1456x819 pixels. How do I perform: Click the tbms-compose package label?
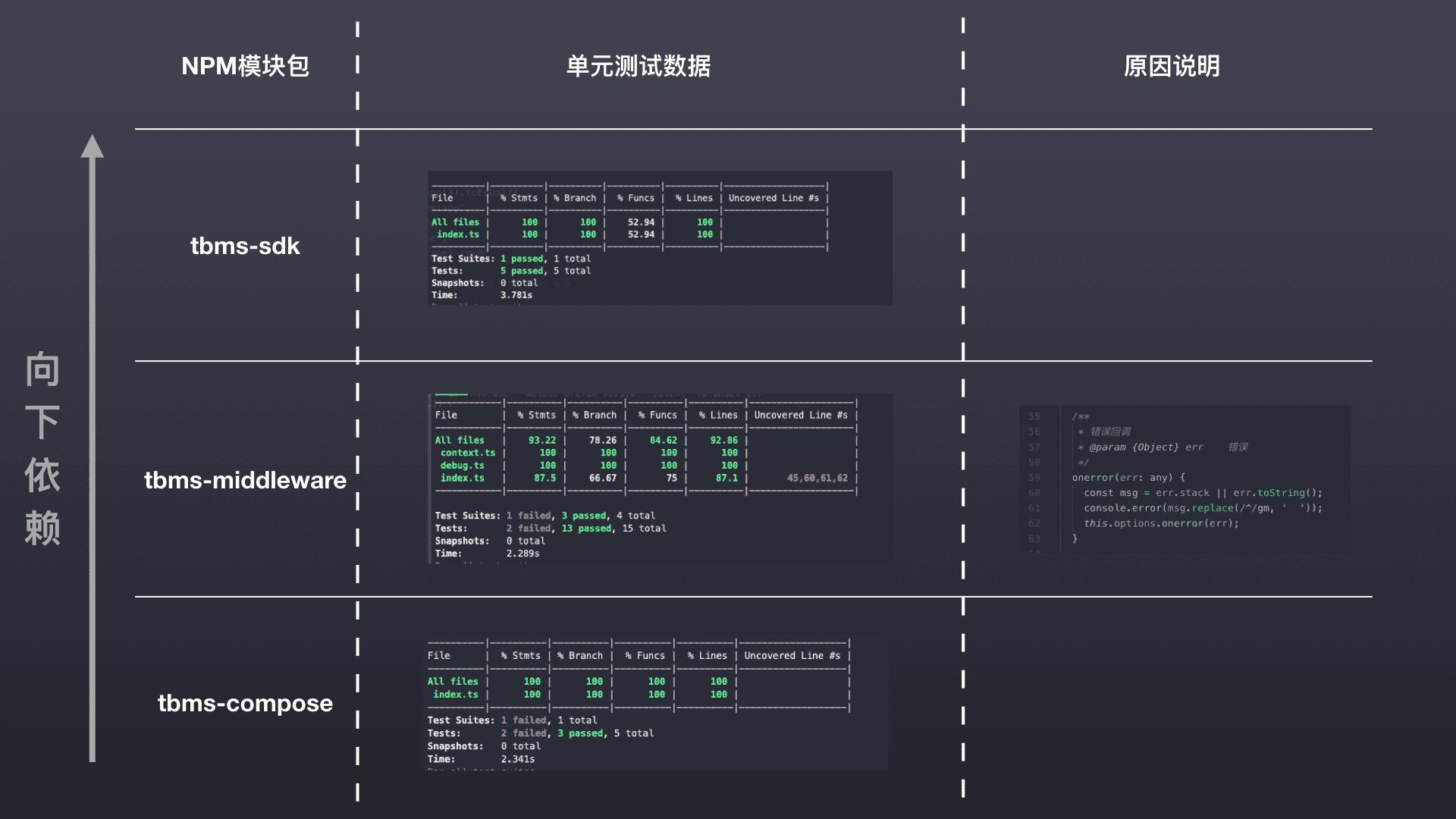point(244,703)
